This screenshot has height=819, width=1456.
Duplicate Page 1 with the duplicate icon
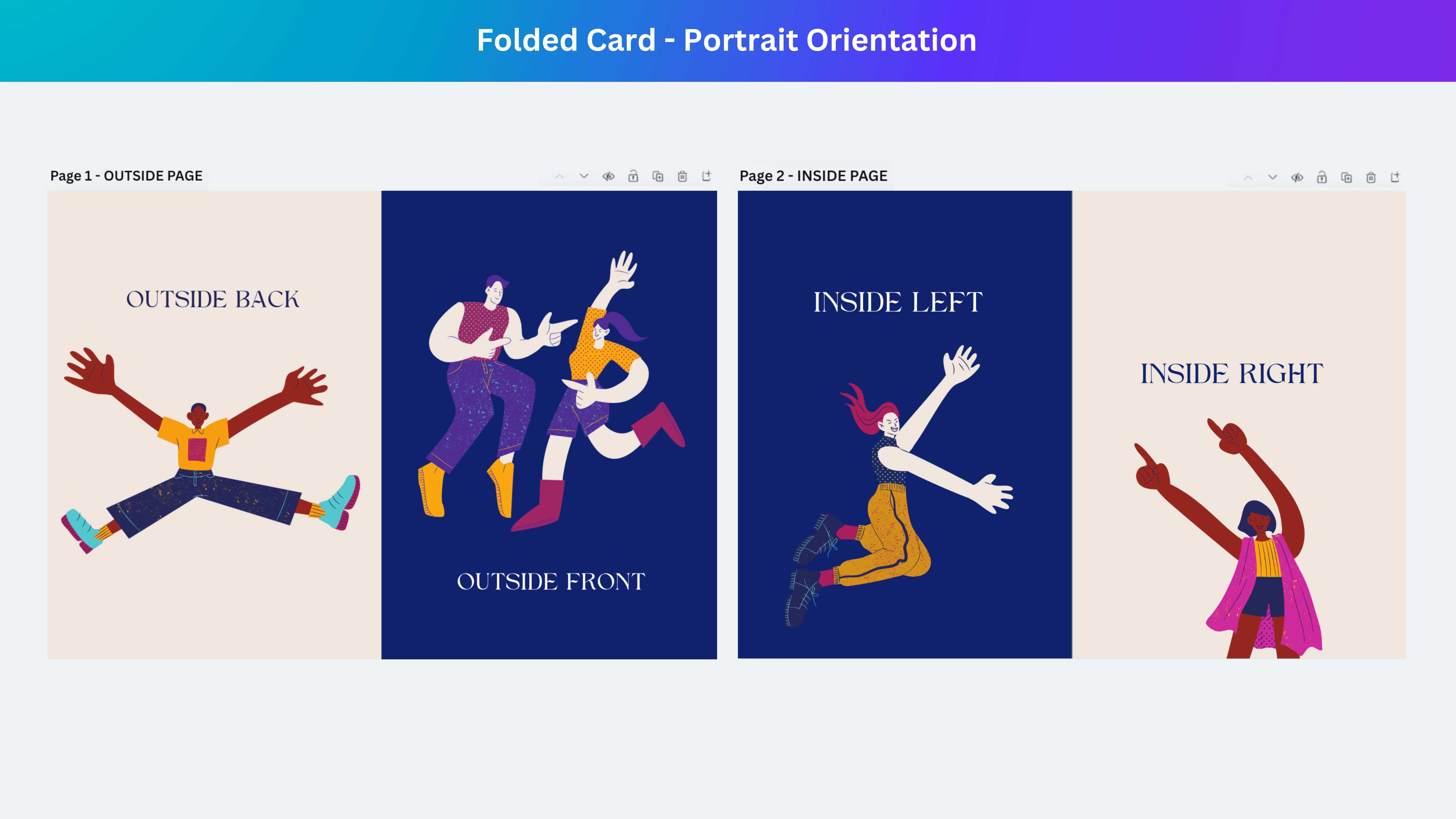[x=658, y=176]
